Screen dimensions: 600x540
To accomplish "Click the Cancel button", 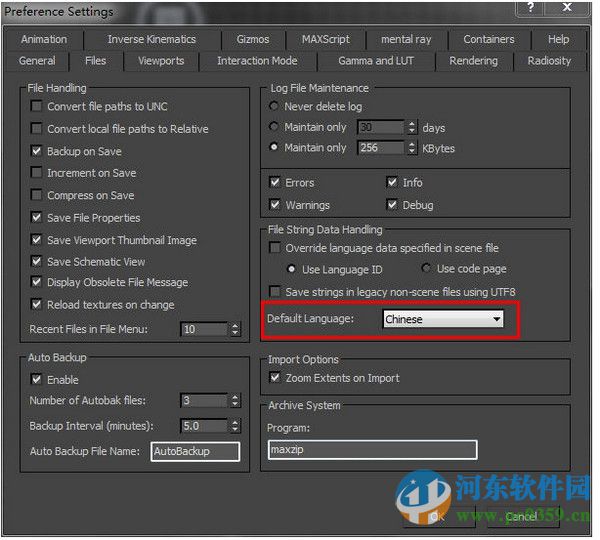I will click(522, 517).
